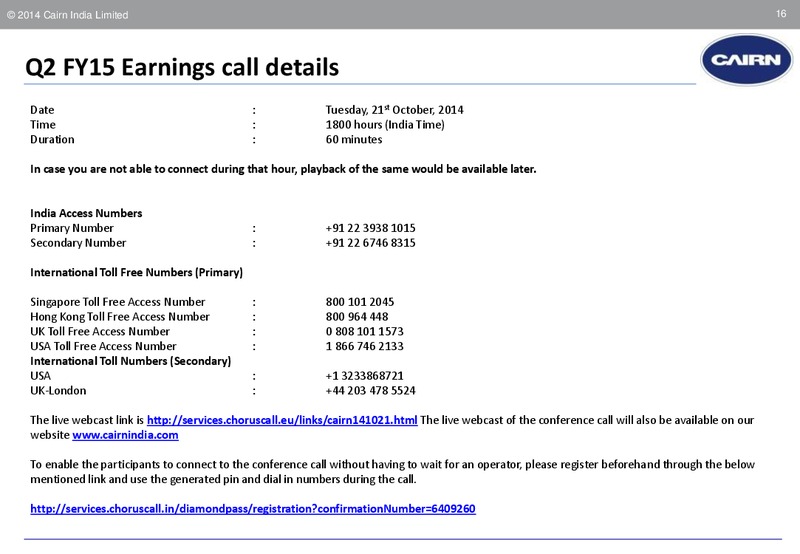This screenshot has height=554, width=800.
Task: Click the Primary Number label
Action: coord(72,229)
